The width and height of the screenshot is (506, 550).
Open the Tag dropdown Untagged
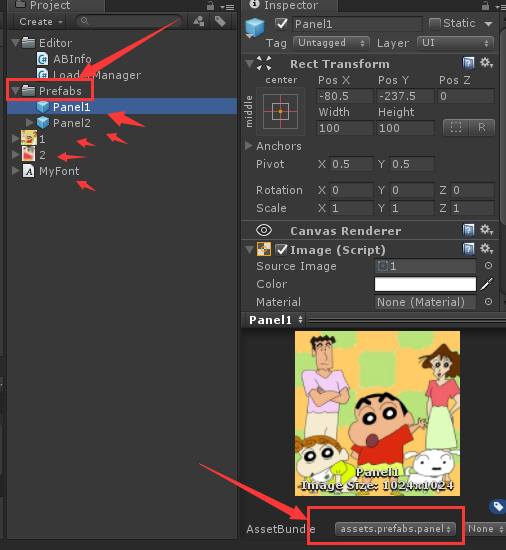pos(331,43)
